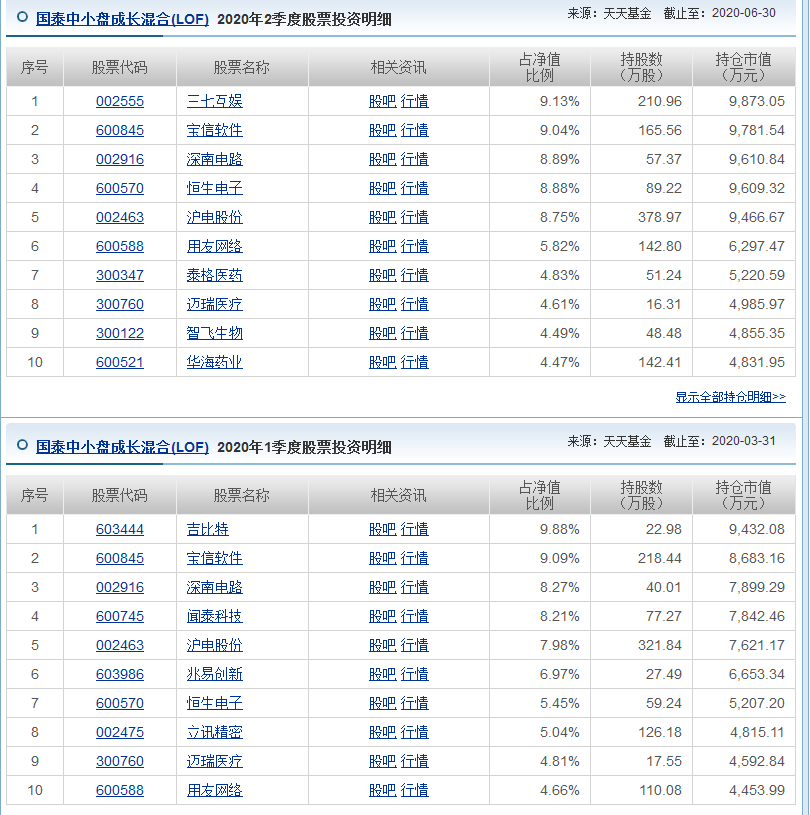Open 行情 link for 三七互娱 row

pos(414,101)
